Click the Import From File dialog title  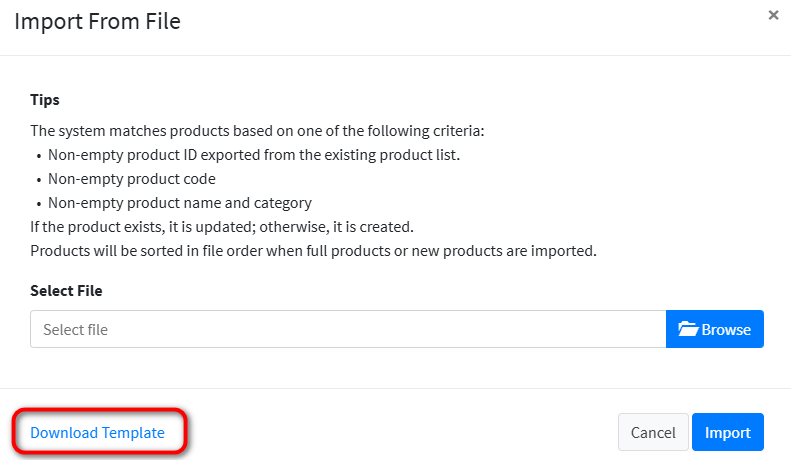pos(97,21)
